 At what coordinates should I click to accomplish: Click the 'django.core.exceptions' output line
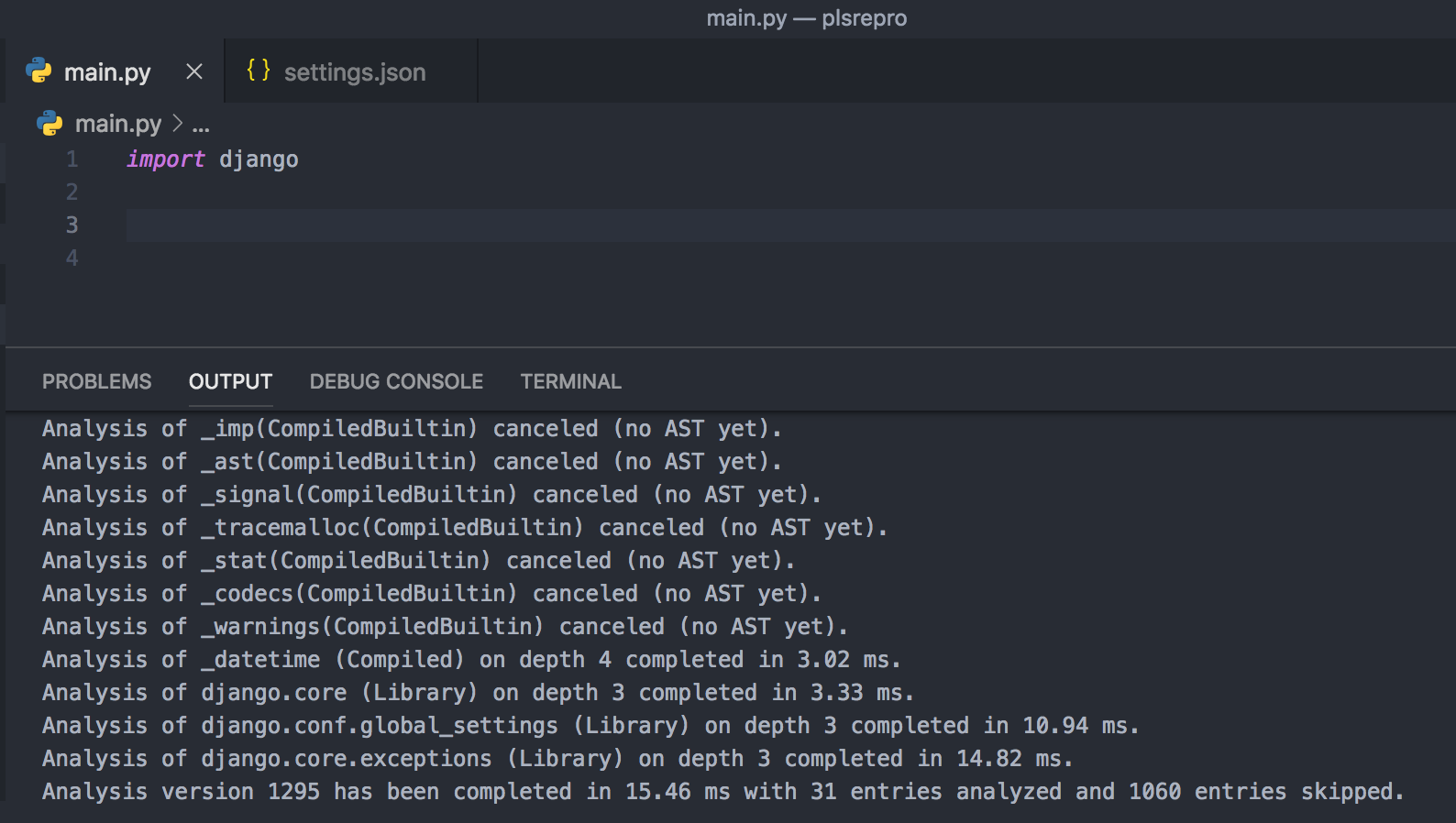(557, 759)
